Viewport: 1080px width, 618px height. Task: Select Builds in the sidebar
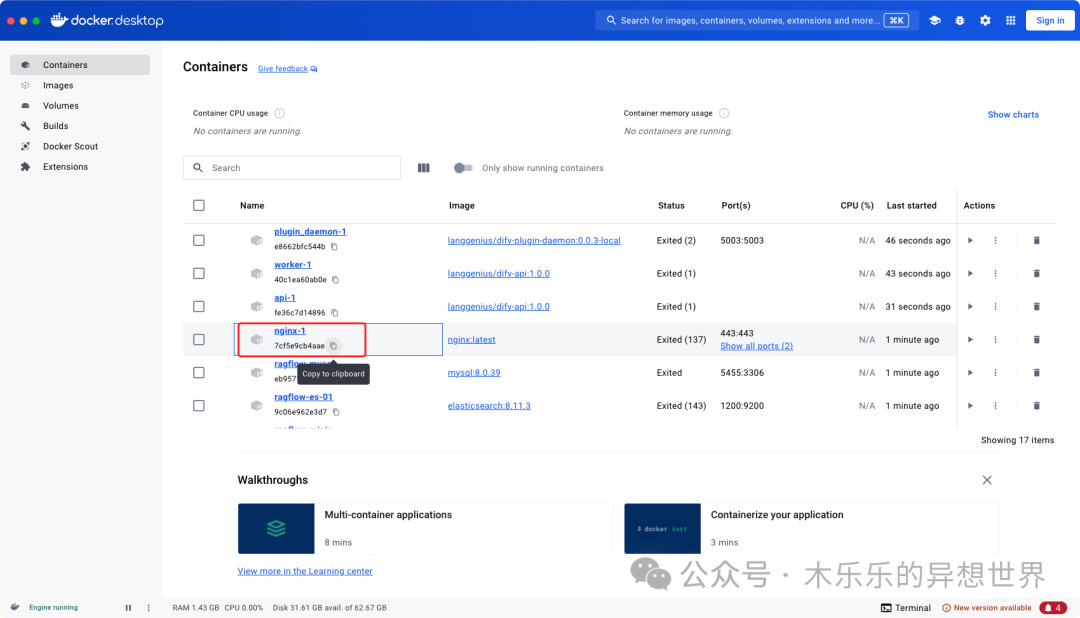coord(80,126)
